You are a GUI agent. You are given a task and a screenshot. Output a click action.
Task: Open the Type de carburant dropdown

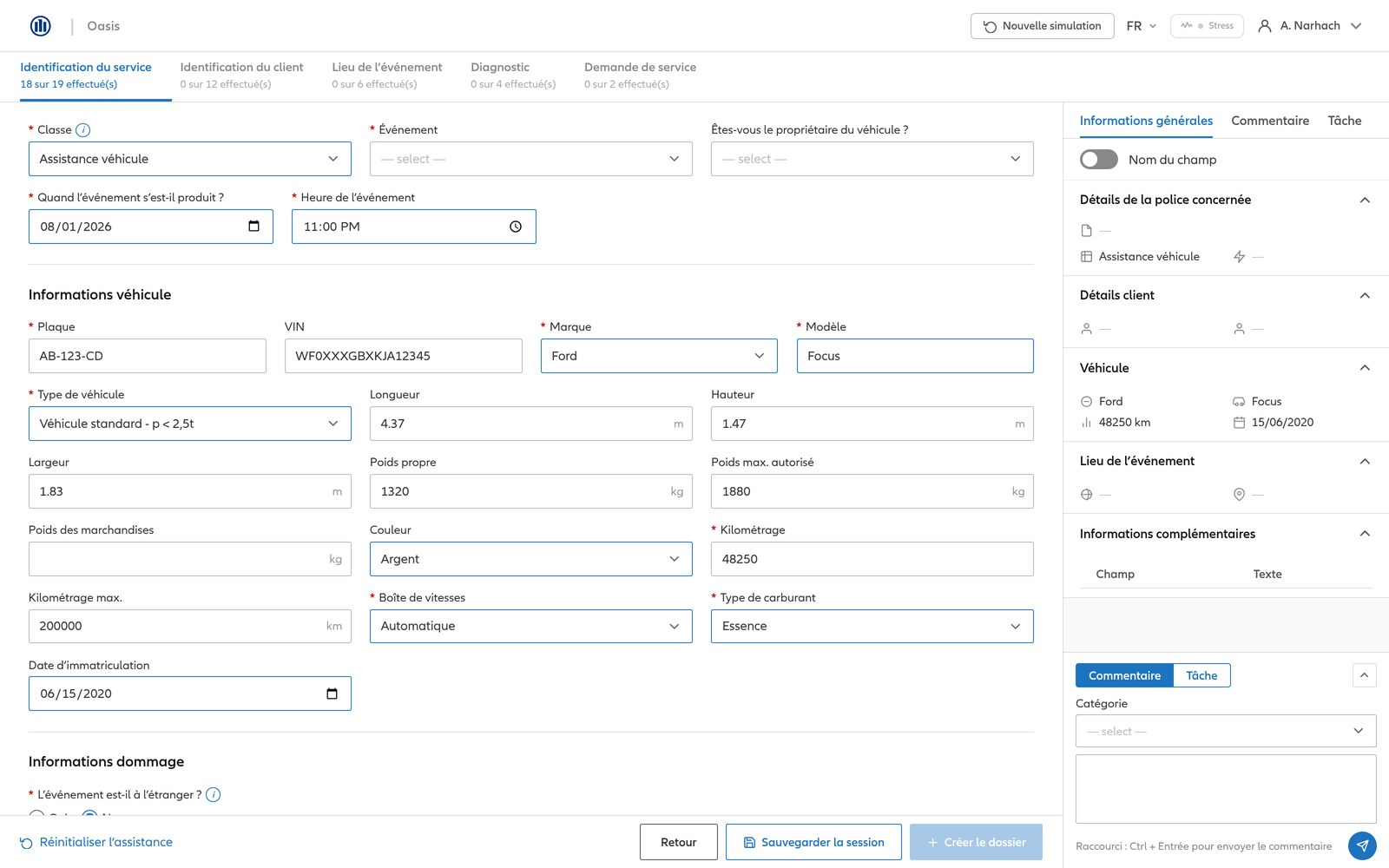coord(872,626)
